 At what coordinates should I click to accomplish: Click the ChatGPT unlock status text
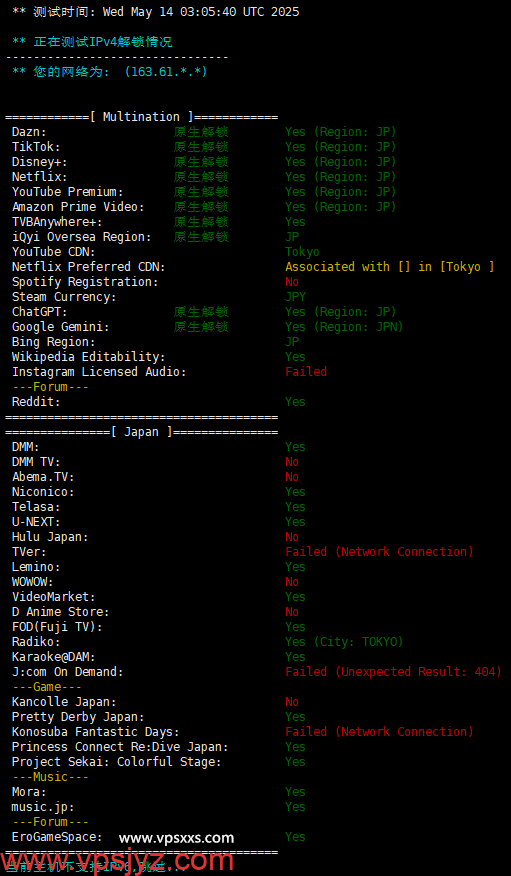pos(201,312)
